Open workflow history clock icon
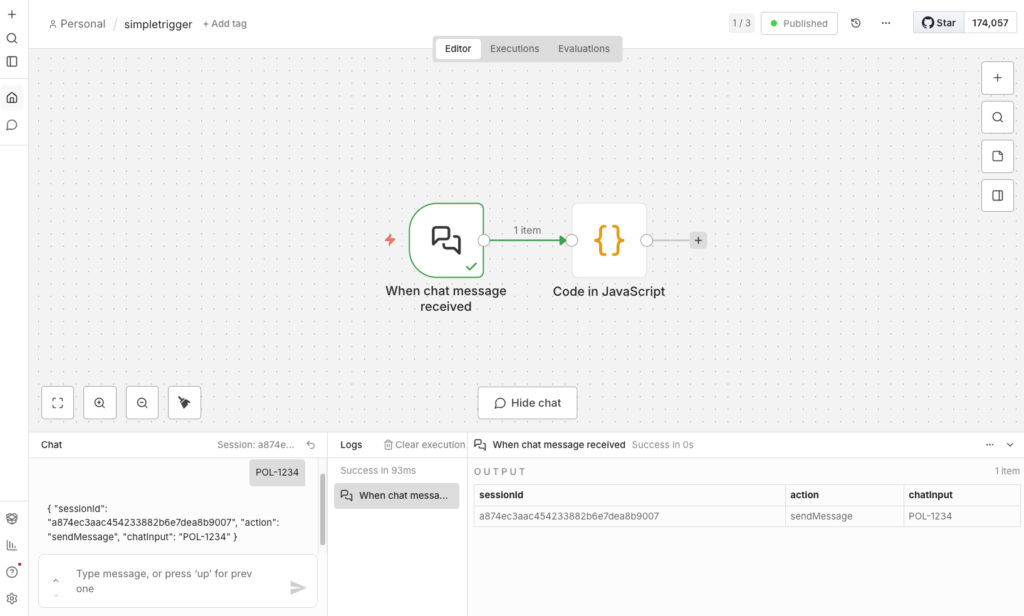Image resolution: width=1024 pixels, height=616 pixels. pyautogui.click(x=856, y=23)
